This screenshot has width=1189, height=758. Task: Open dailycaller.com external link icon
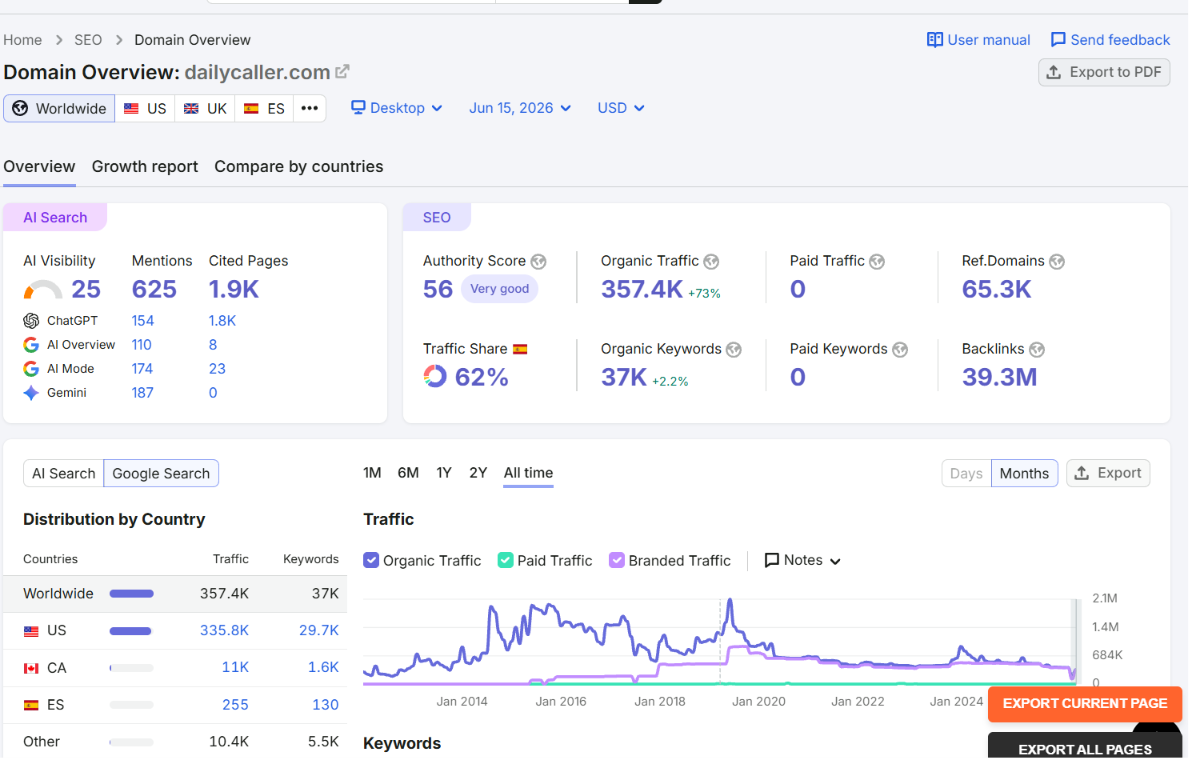point(342,71)
